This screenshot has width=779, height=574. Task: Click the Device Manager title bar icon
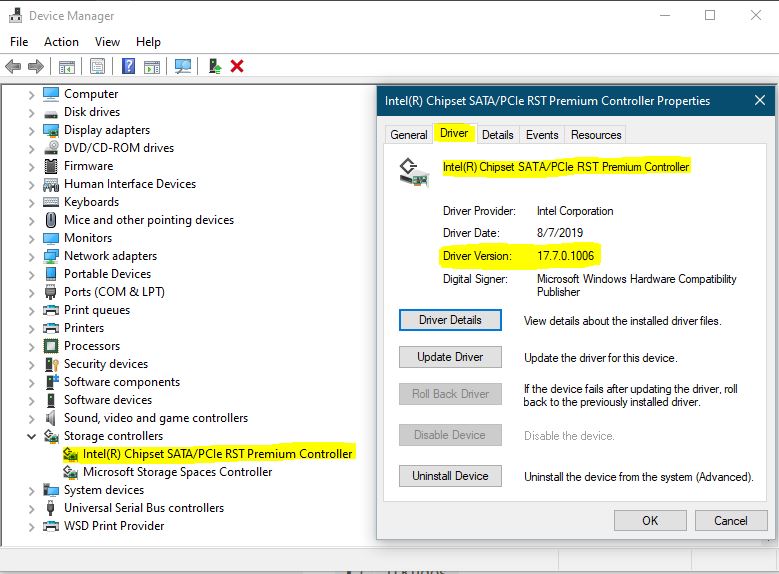[15, 15]
